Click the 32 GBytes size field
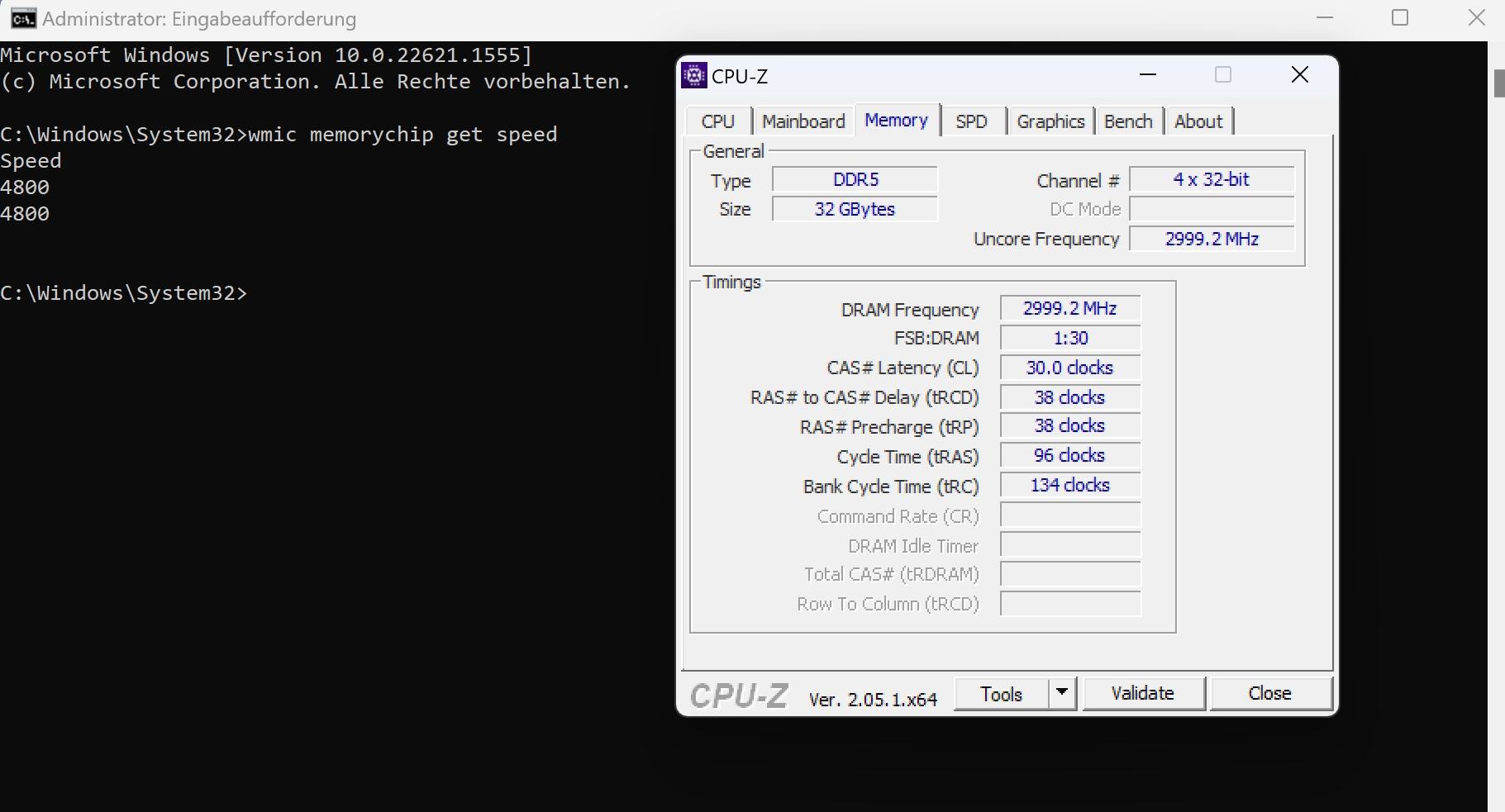1505x812 pixels. pos(855,209)
